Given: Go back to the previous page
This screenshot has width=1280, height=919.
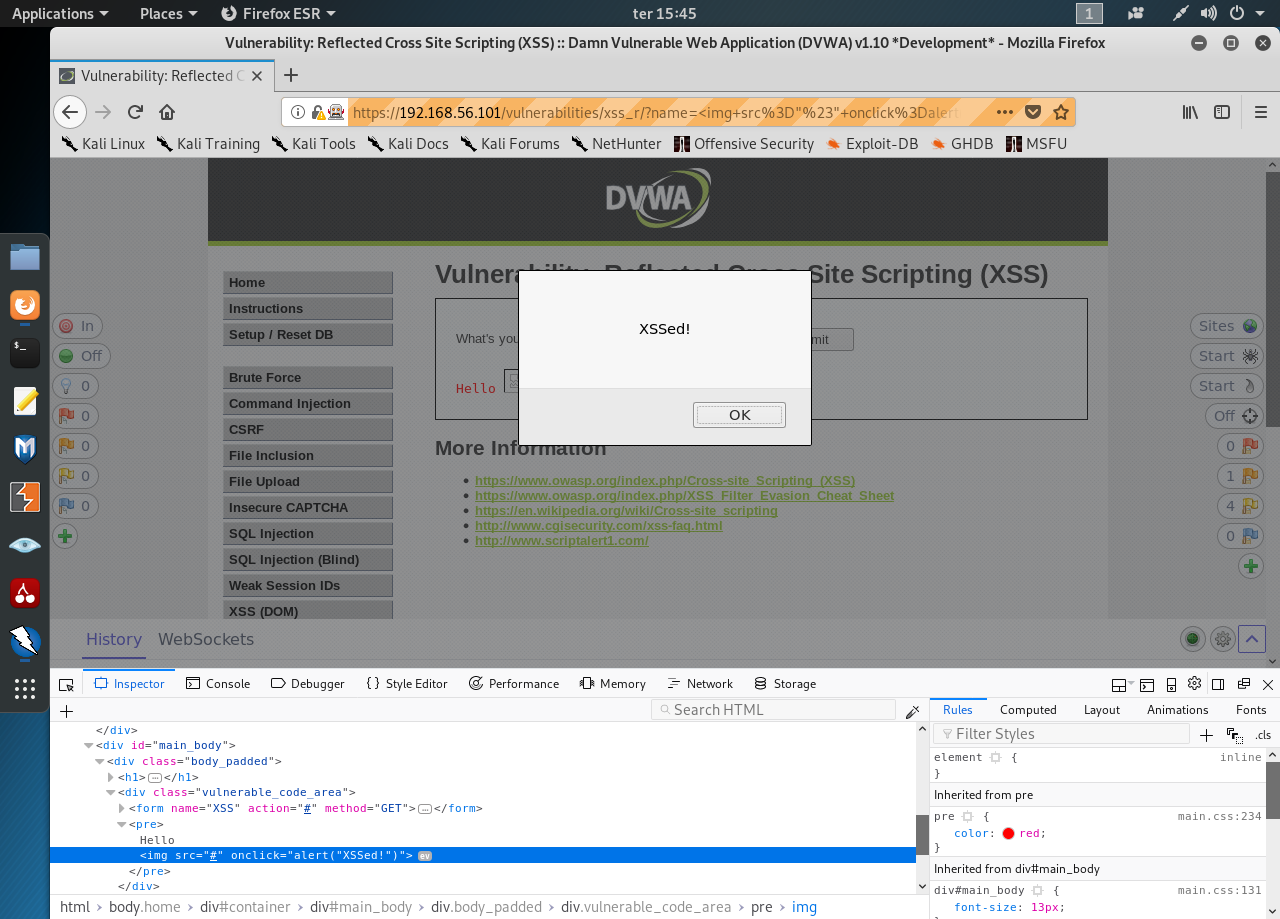Looking at the screenshot, I should click(x=69, y=112).
